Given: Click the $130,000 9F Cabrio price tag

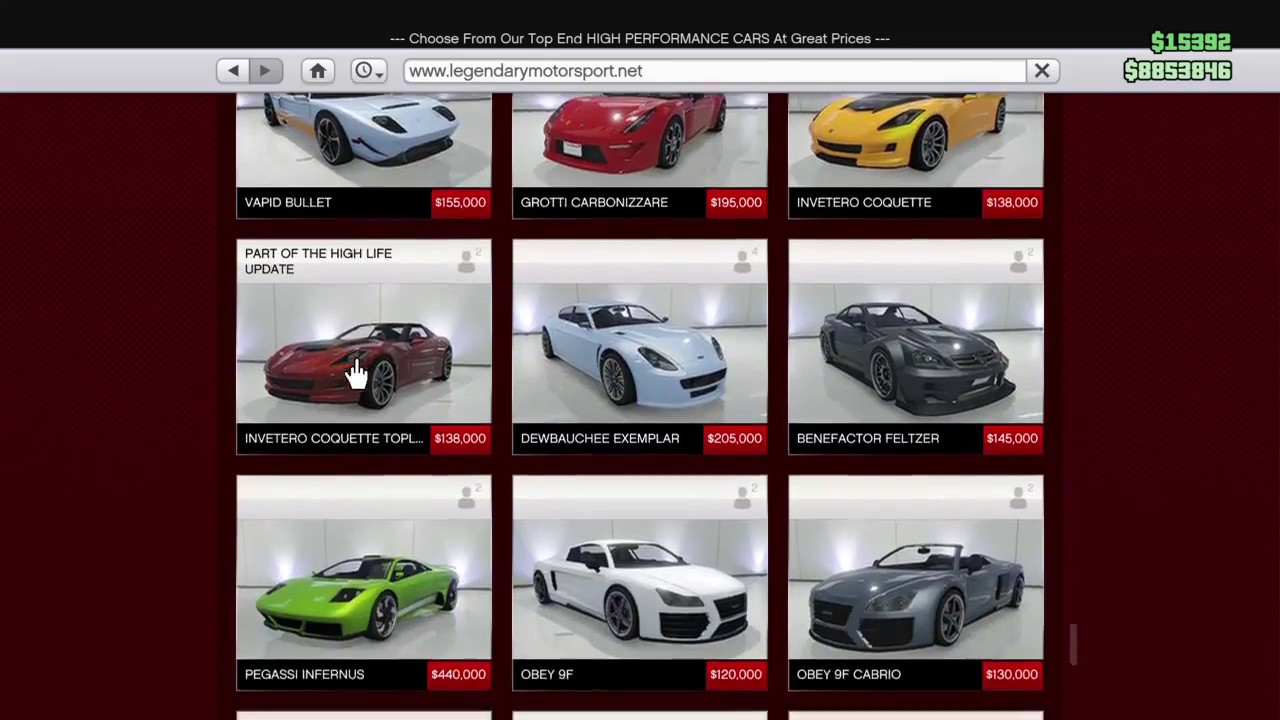Looking at the screenshot, I should click(x=1012, y=674).
